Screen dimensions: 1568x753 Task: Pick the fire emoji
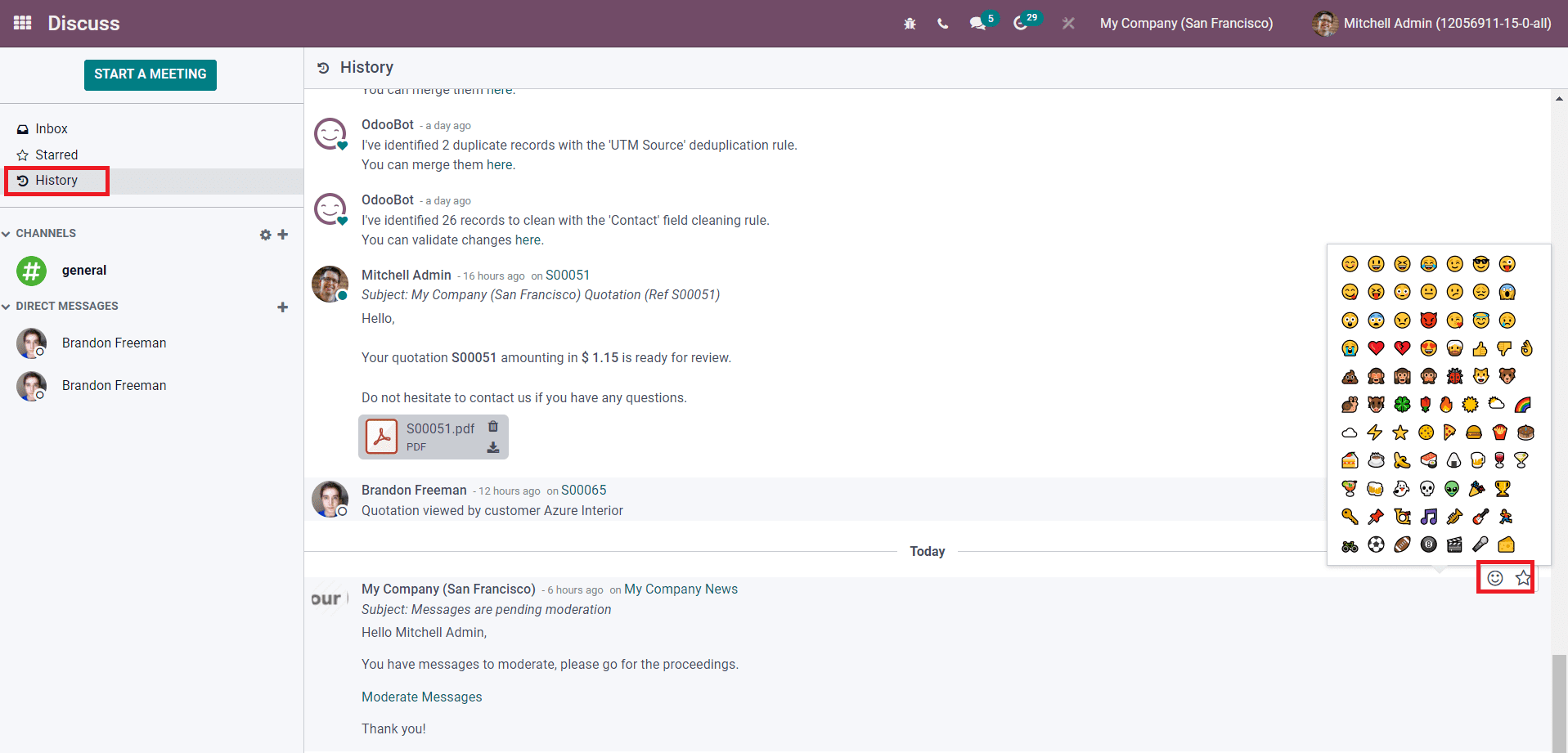tap(1446, 404)
